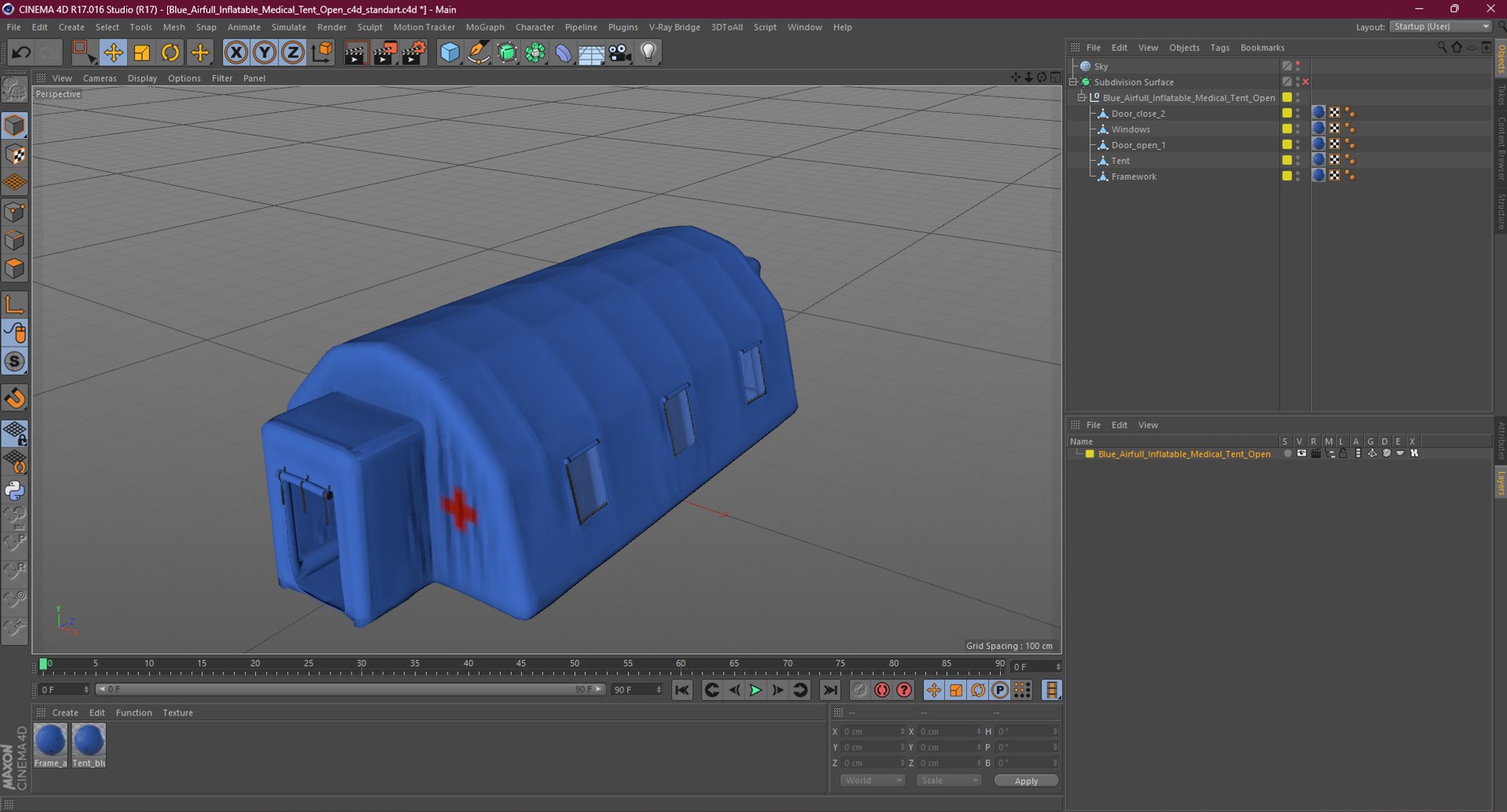Add a Cube primitive object
This screenshot has width=1507, height=812.
coord(450,53)
